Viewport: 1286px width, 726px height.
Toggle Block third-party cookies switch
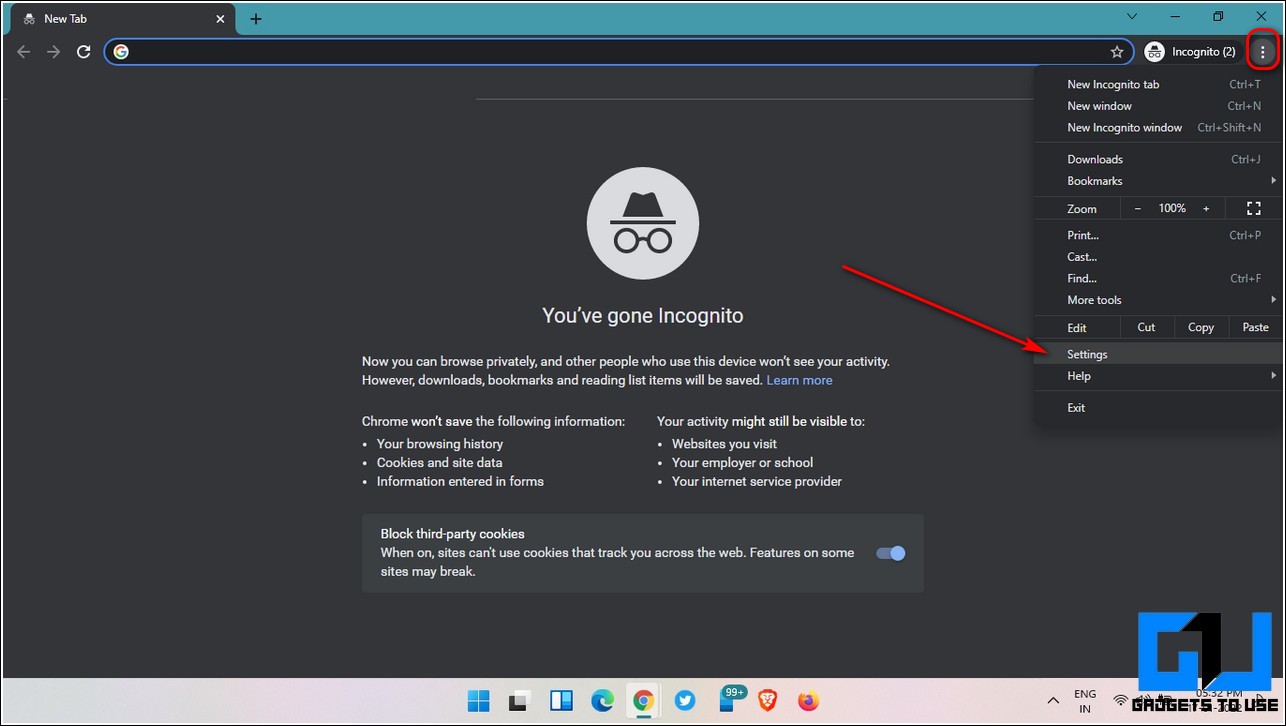(x=890, y=553)
